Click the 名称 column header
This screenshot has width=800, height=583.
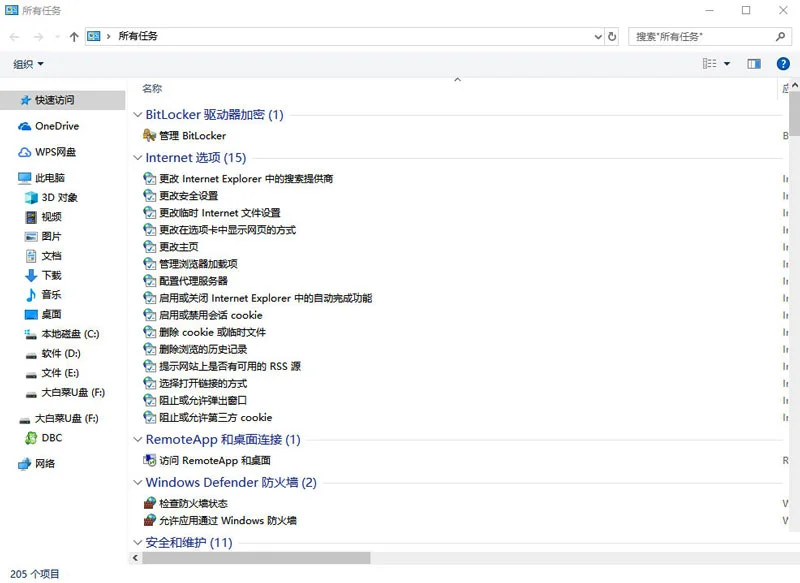(x=152, y=89)
